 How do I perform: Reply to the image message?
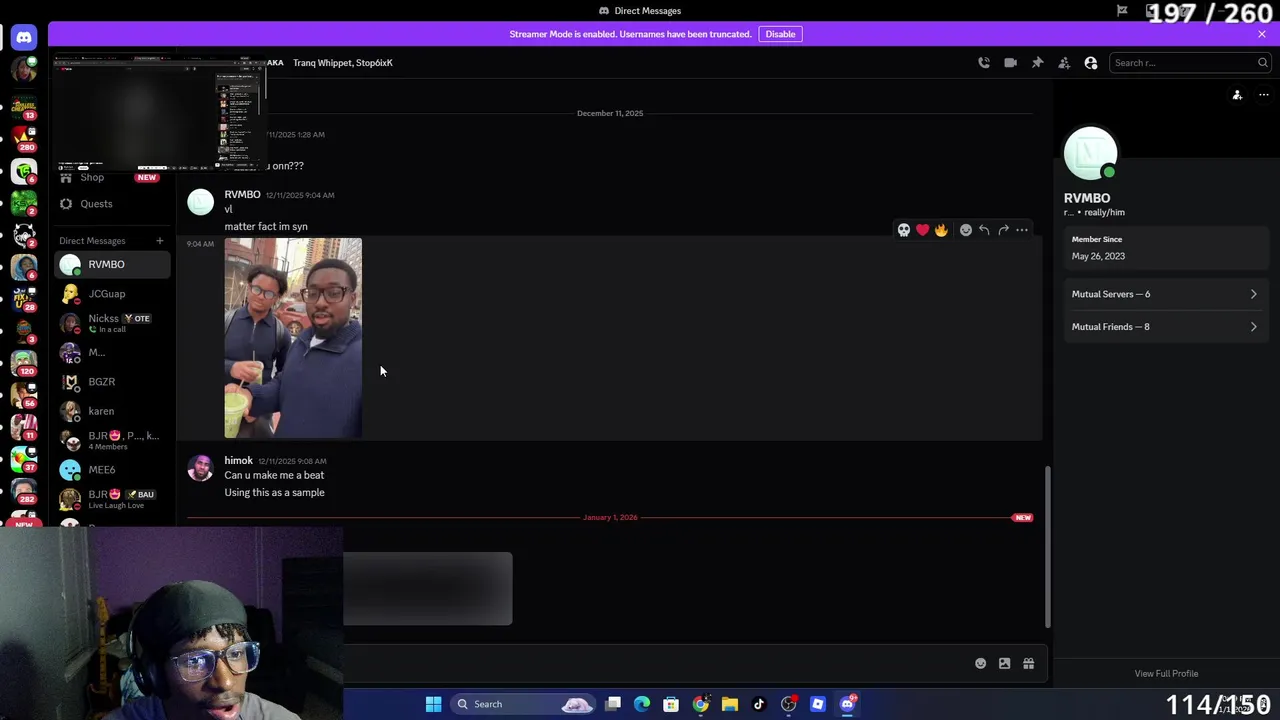click(984, 230)
